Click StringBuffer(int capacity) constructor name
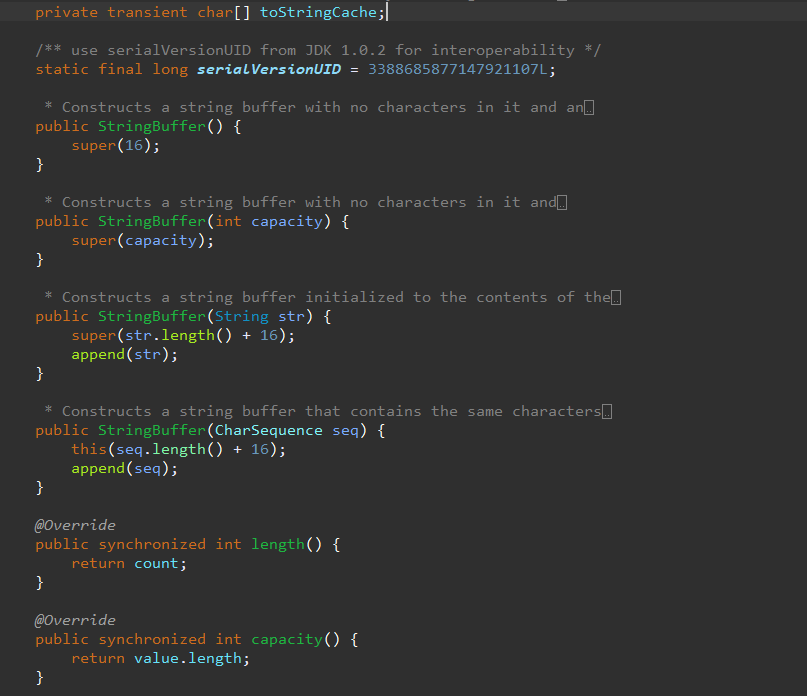Screen dimensions: 807x696 pyautogui.click(x=152, y=221)
